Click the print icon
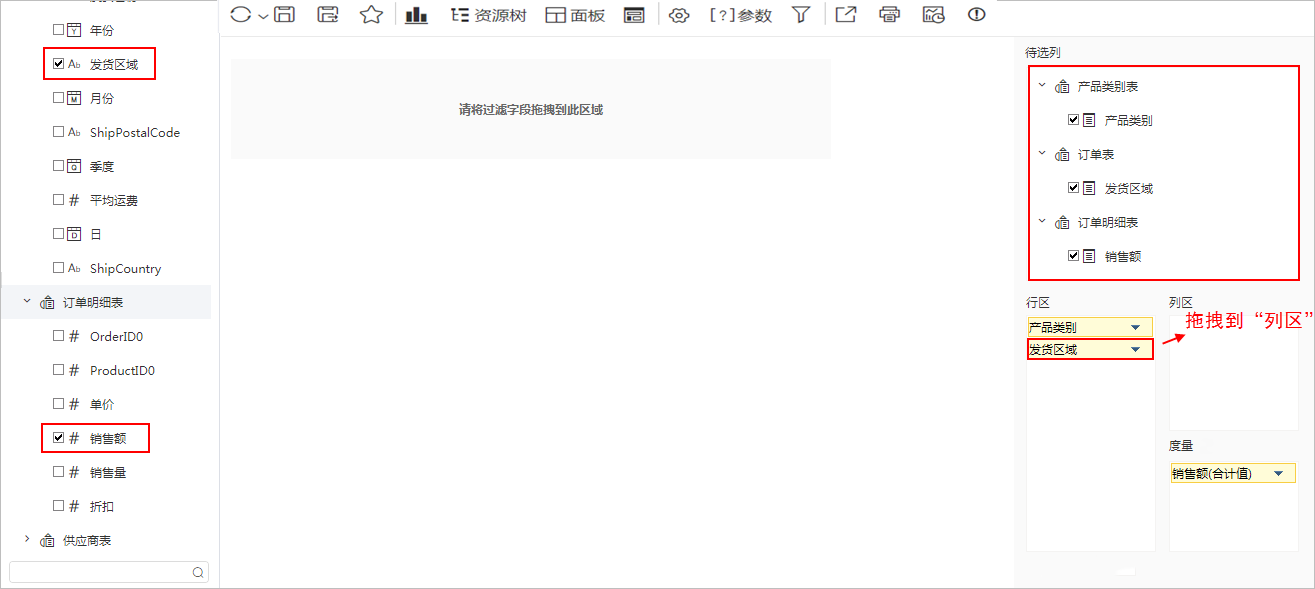This screenshot has width=1315, height=589. tap(889, 14)
